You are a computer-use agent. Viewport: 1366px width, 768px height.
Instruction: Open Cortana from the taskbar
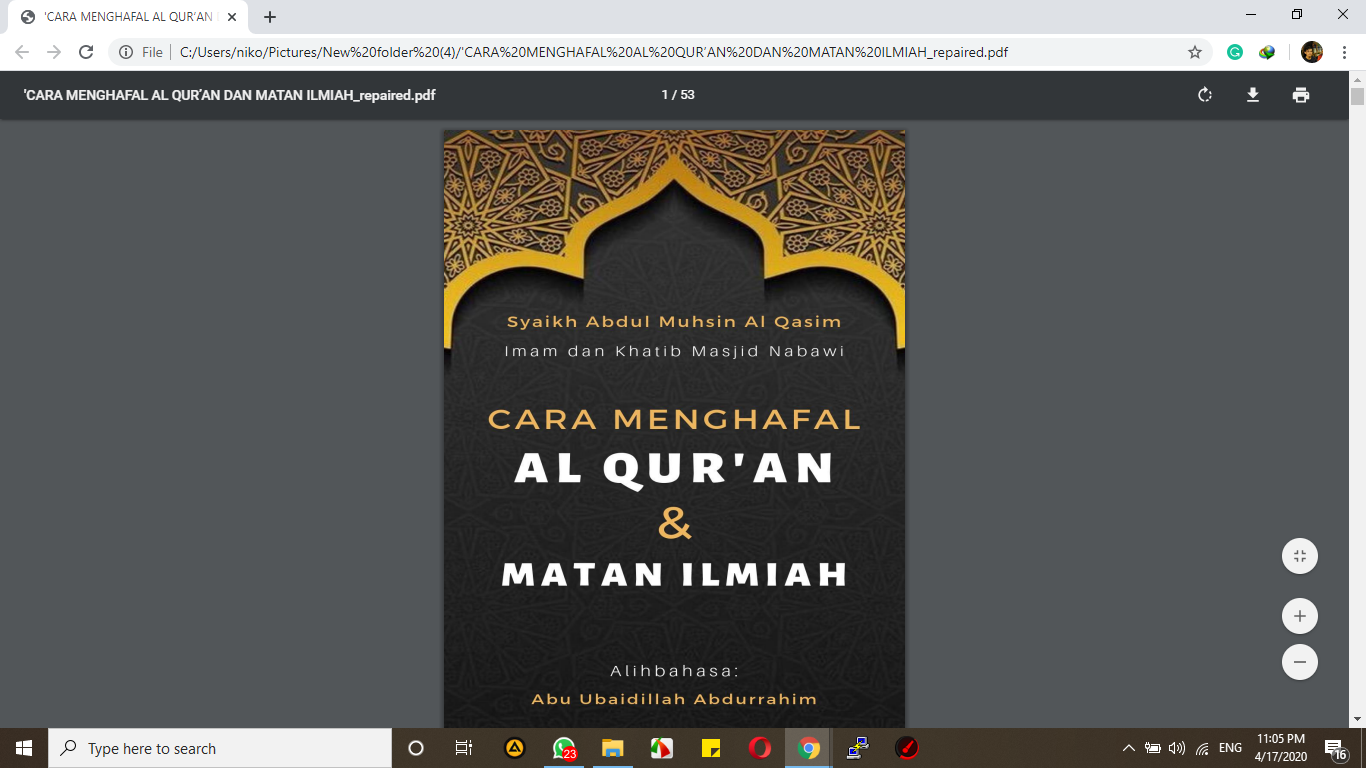pyautogui.click(x=416, y=748)
